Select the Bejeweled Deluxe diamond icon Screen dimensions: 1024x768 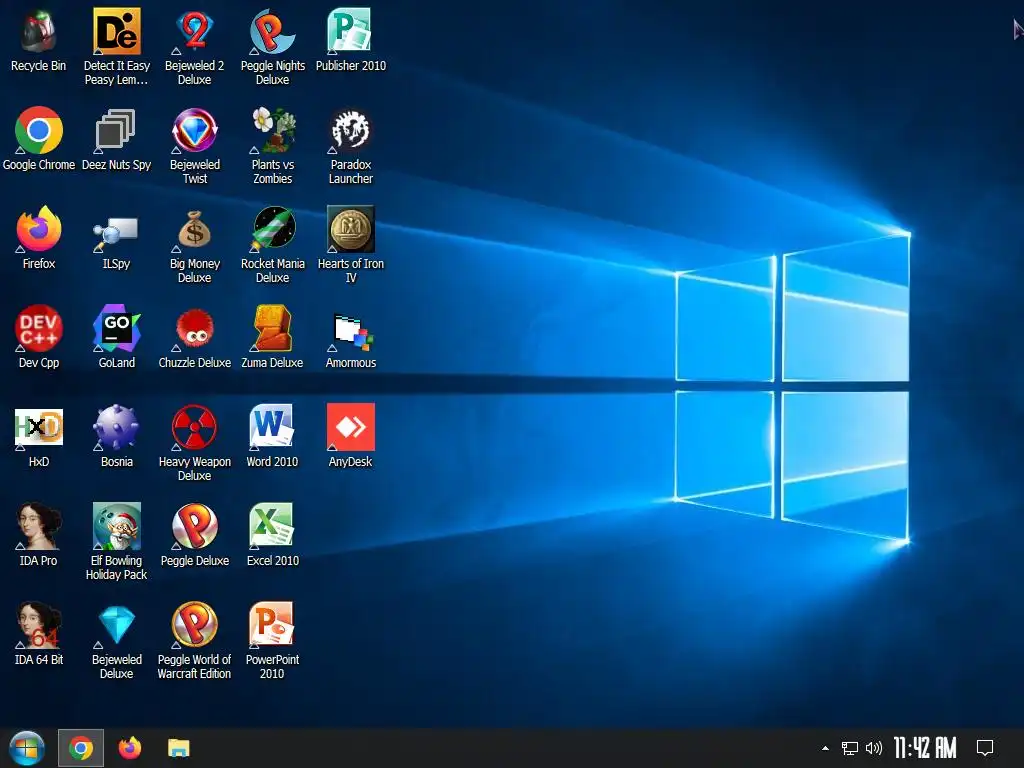[x=116, y=641]
